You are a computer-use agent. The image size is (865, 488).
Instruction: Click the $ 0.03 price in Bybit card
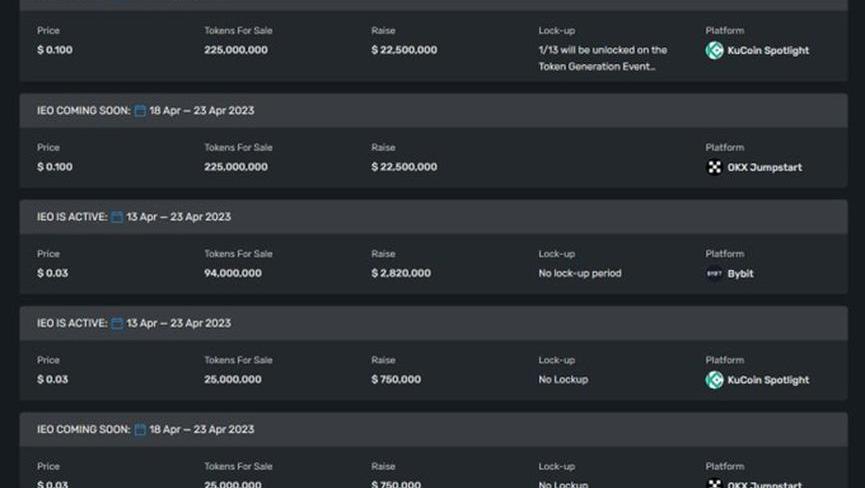pyautogui.click(x=52, y=273)
